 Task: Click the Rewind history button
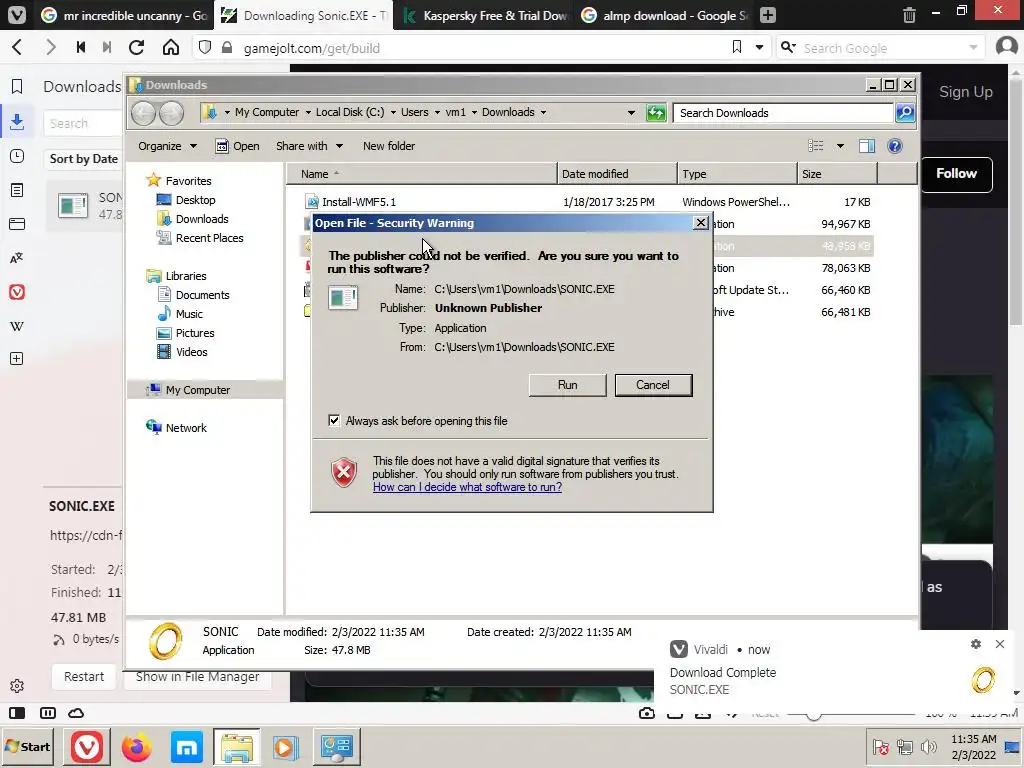(x=81, y=47)
